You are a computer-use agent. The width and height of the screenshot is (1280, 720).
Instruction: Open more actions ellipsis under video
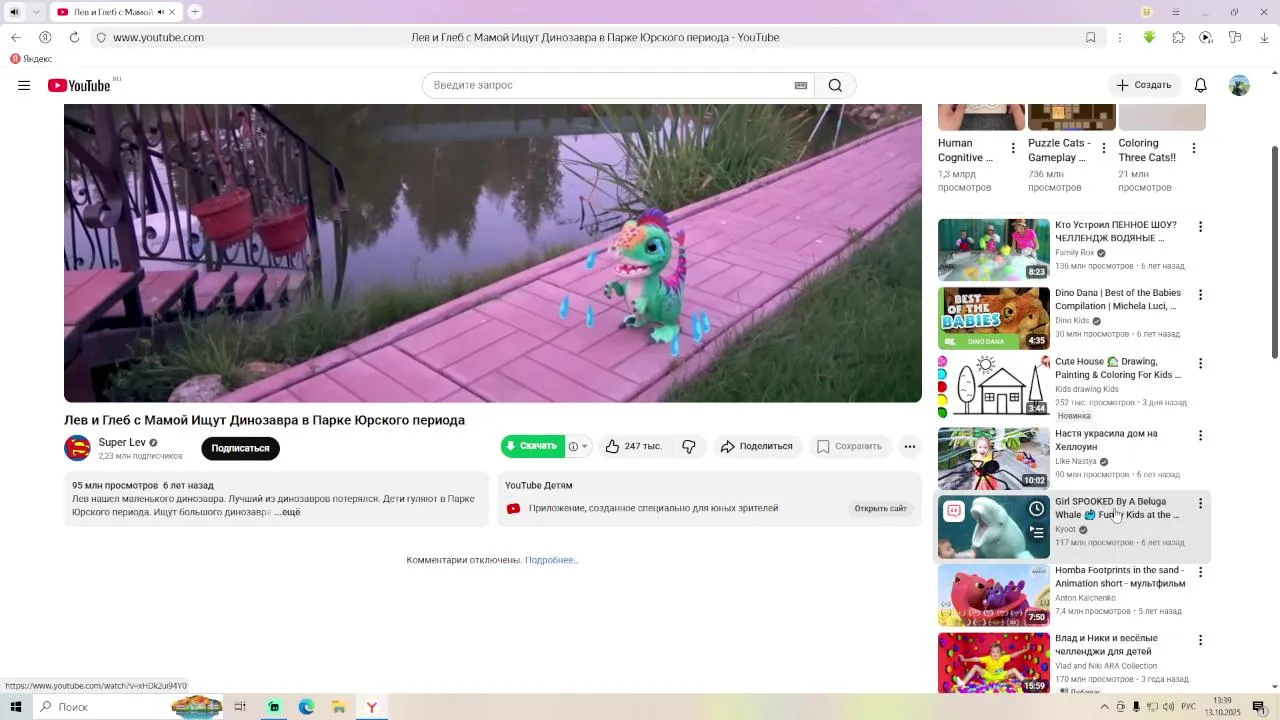click(909, 446)
